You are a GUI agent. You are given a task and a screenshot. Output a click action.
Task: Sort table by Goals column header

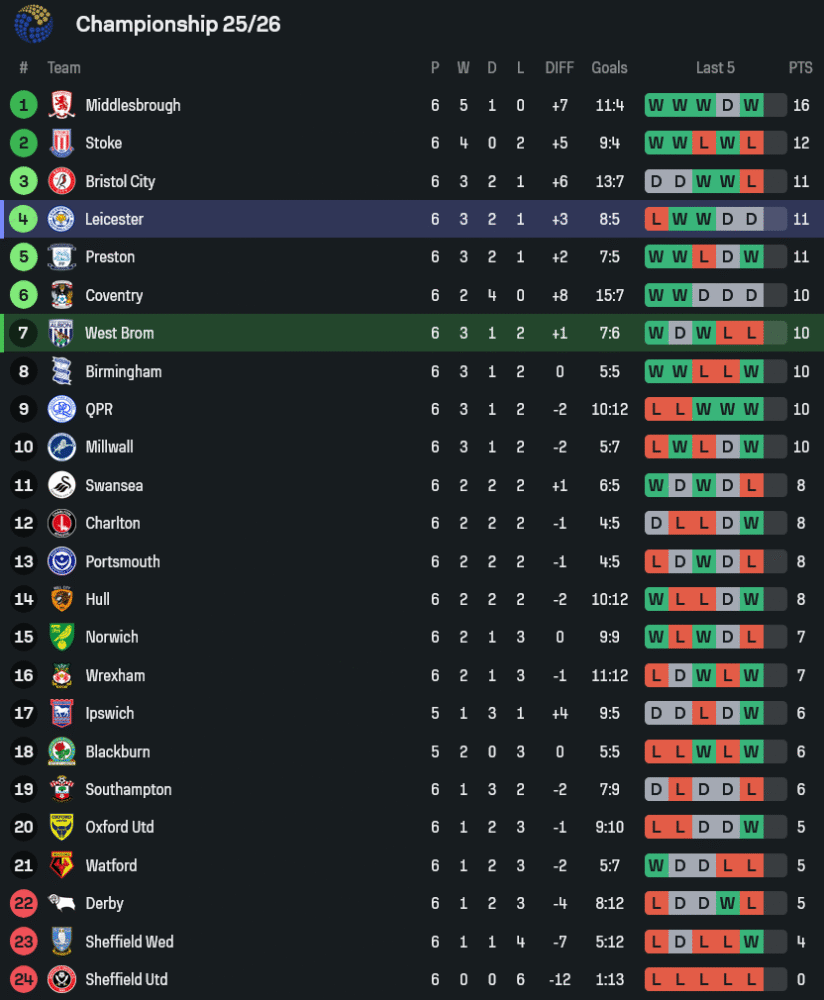click(x=609, y=68)
